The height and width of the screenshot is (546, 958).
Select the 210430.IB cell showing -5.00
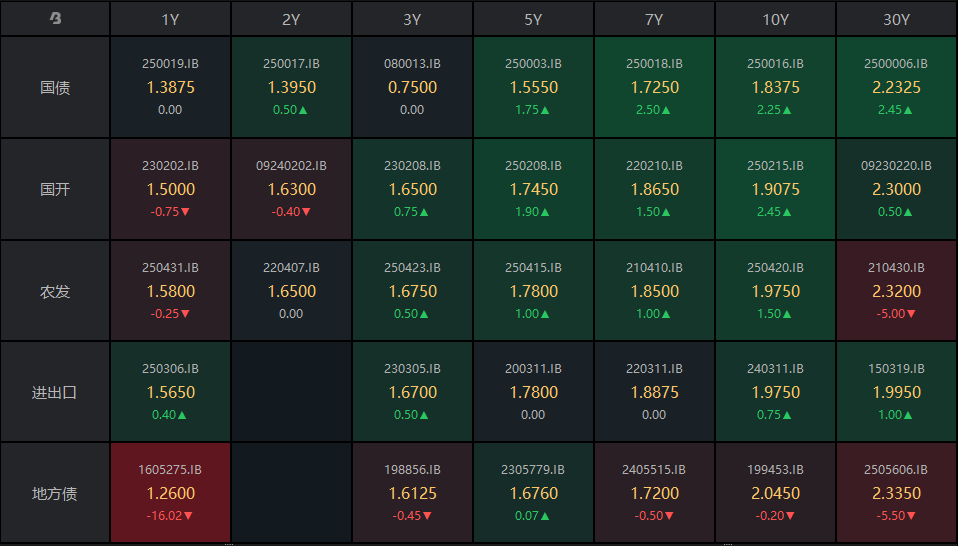(896, 291)
